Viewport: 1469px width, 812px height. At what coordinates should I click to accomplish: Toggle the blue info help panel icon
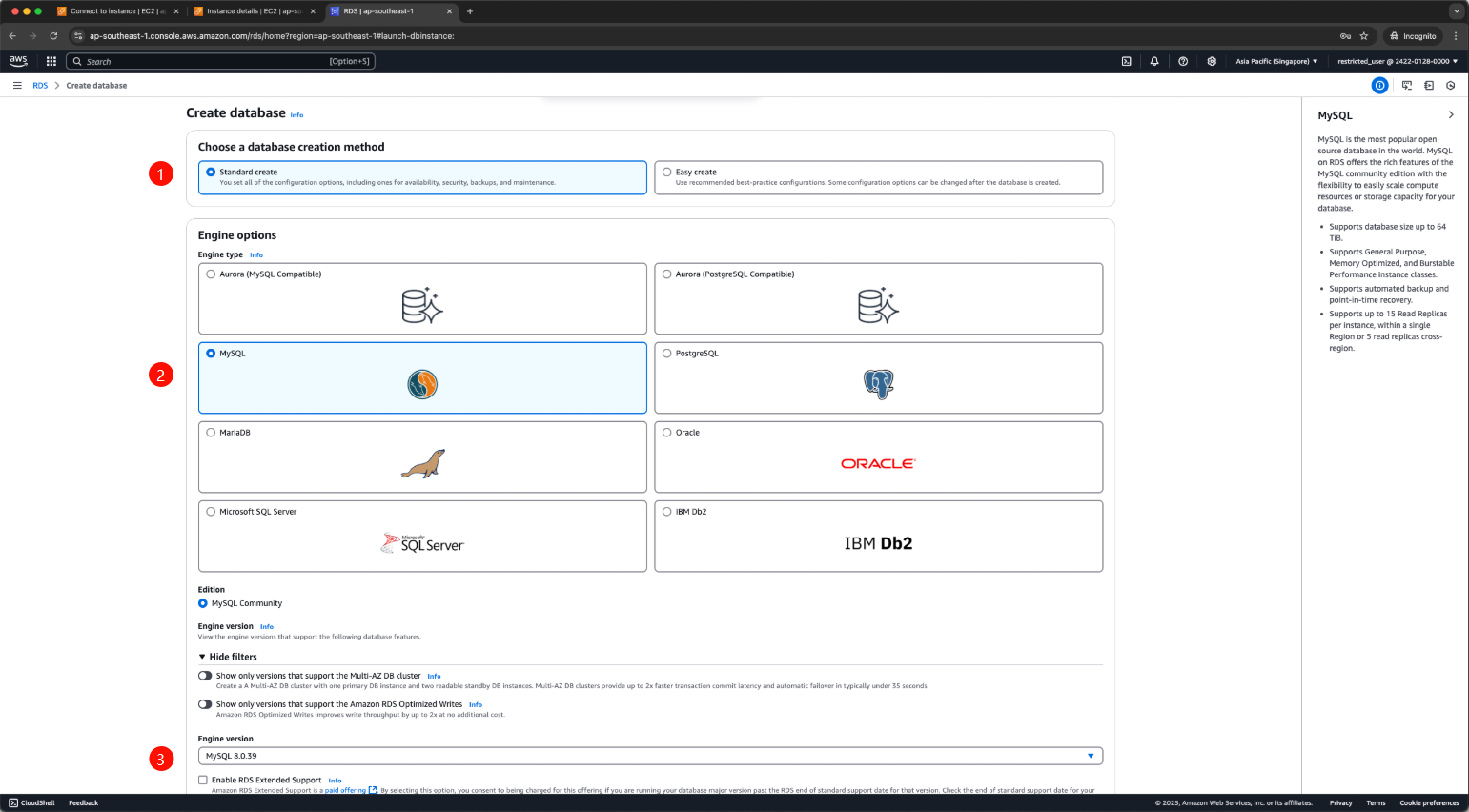click(x=1379, y=85)
